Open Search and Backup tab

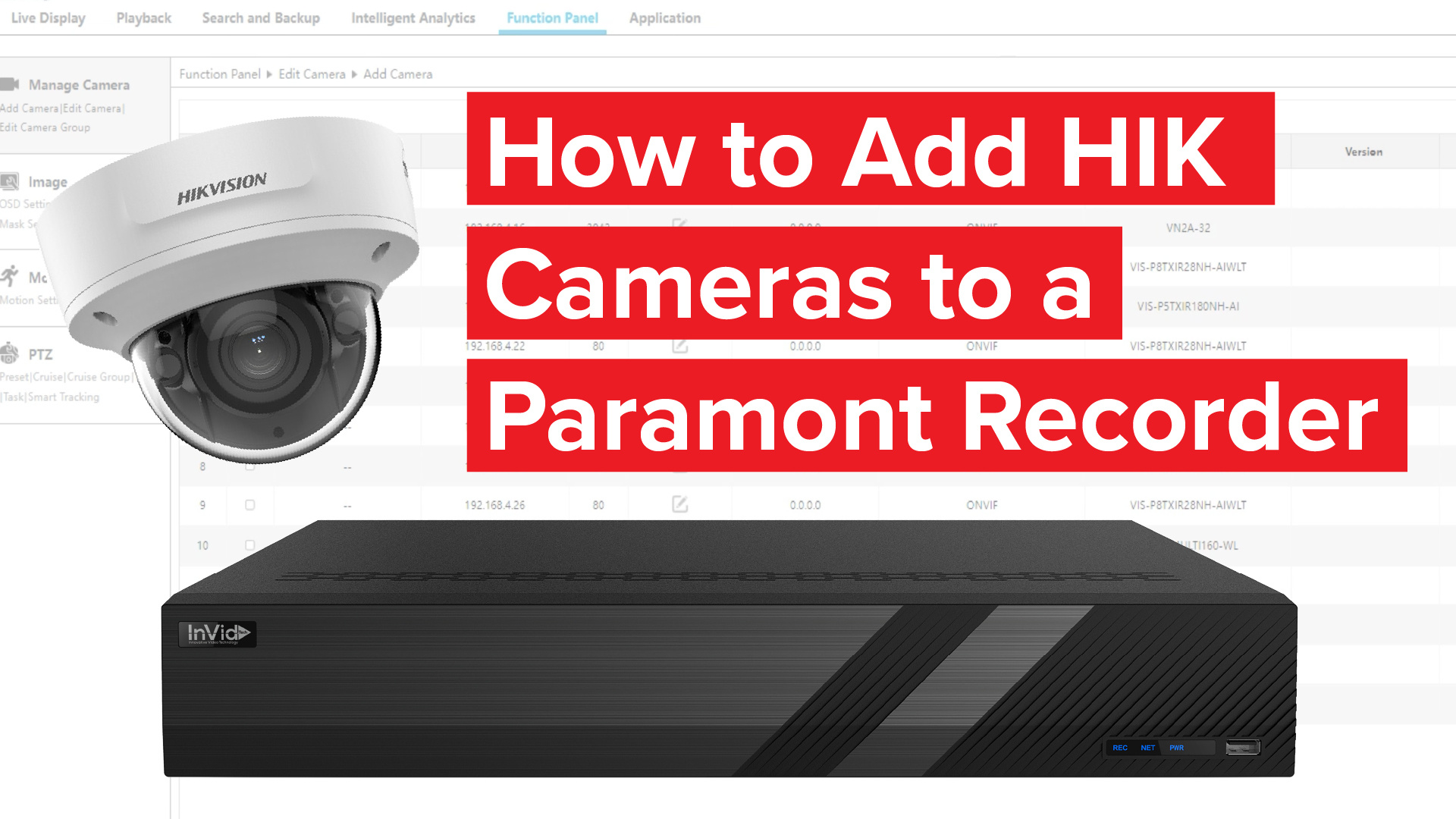tap(261, 17)
